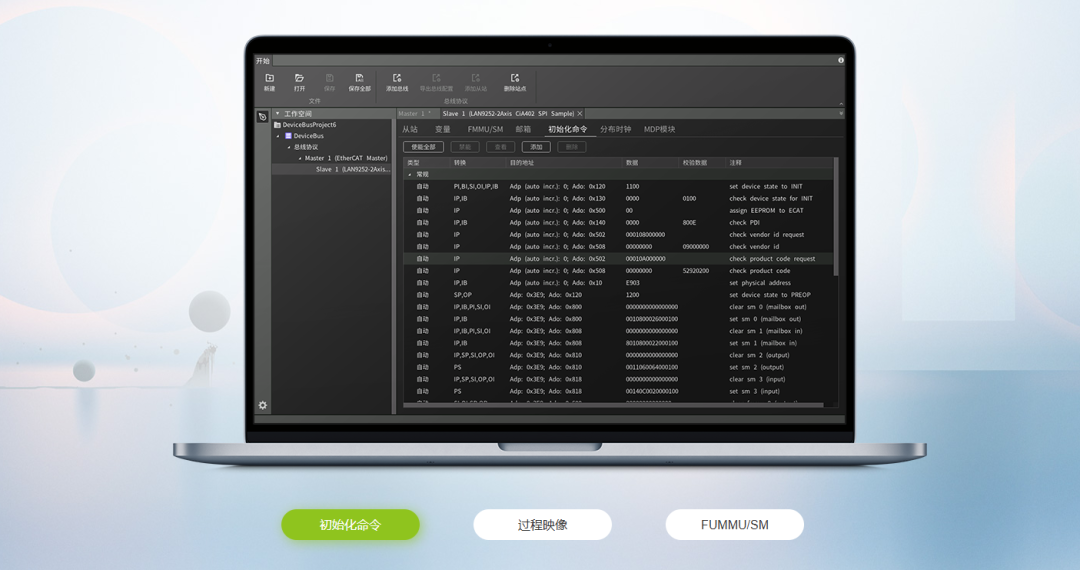This screenshot has width=1080, height=570.
Task: Open the tab list dropdown arrow
Action: (x=840, y=114)
